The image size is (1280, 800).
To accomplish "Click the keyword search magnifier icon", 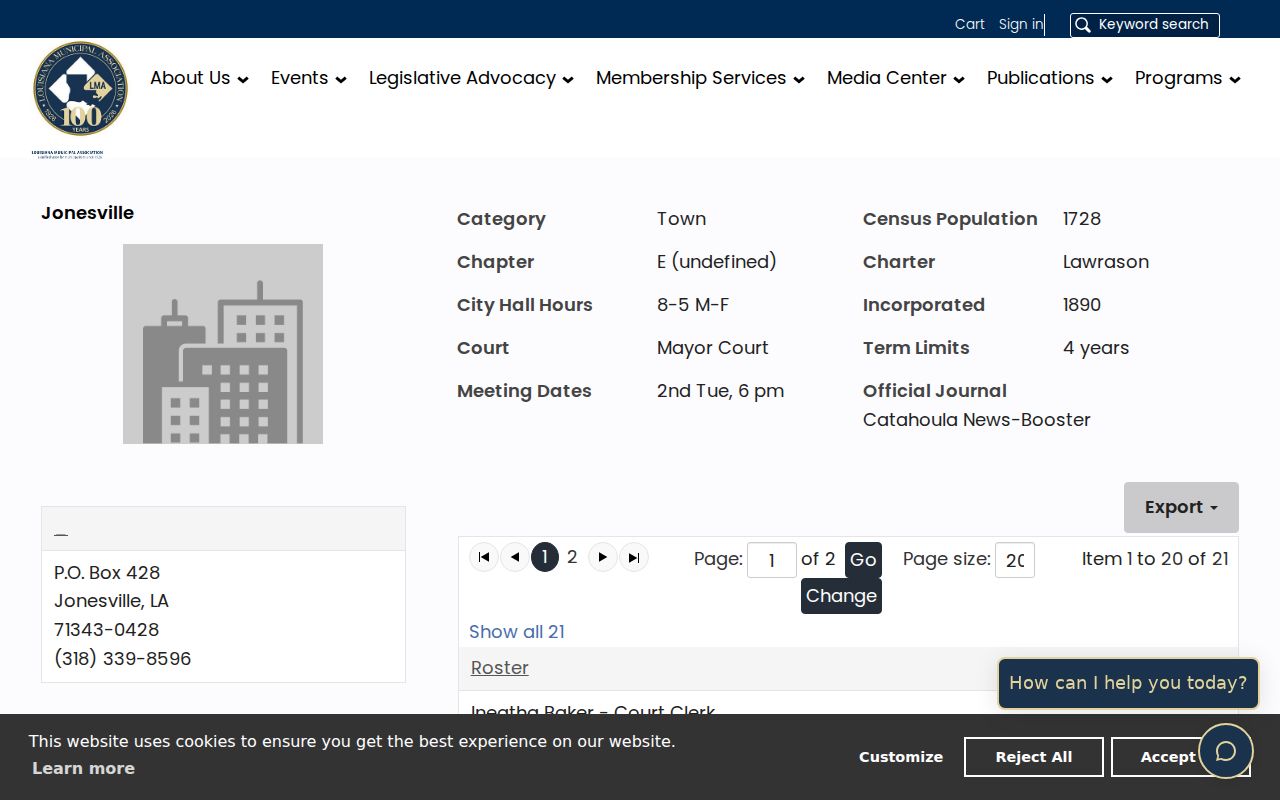I will pos(1083,25).
